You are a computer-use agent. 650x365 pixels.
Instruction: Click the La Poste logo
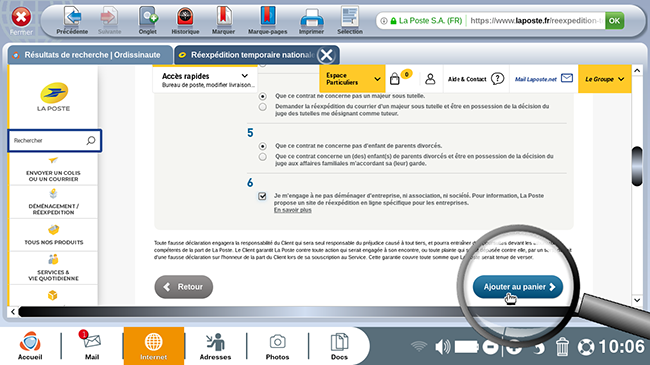coord(53,97)
